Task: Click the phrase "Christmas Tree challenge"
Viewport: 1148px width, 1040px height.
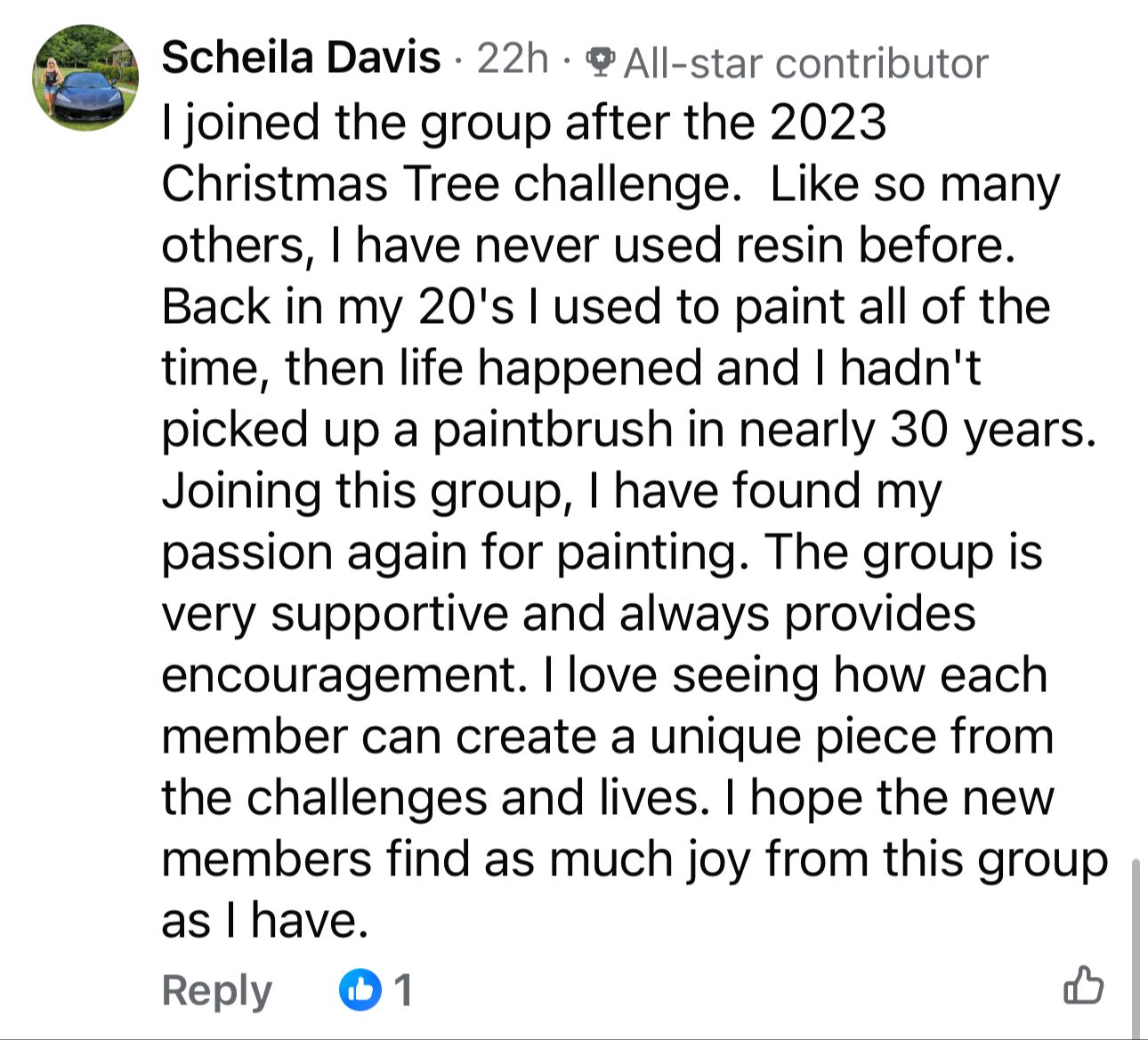Action: tap(450, 184)
